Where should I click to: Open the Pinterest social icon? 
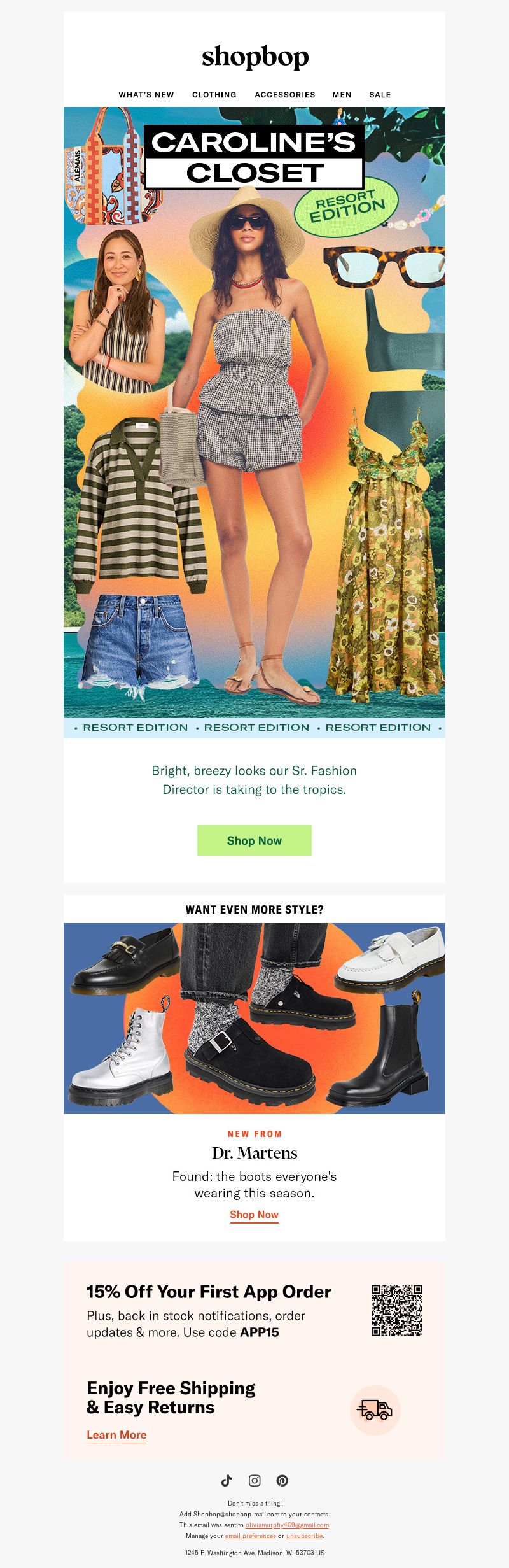(282, 1480)
